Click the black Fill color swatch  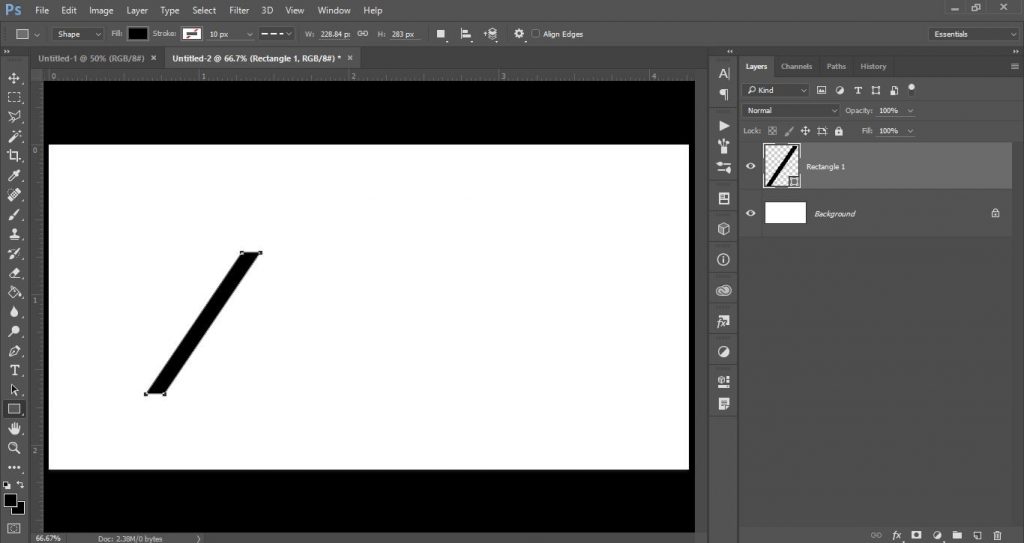click(x=137, y=34)
